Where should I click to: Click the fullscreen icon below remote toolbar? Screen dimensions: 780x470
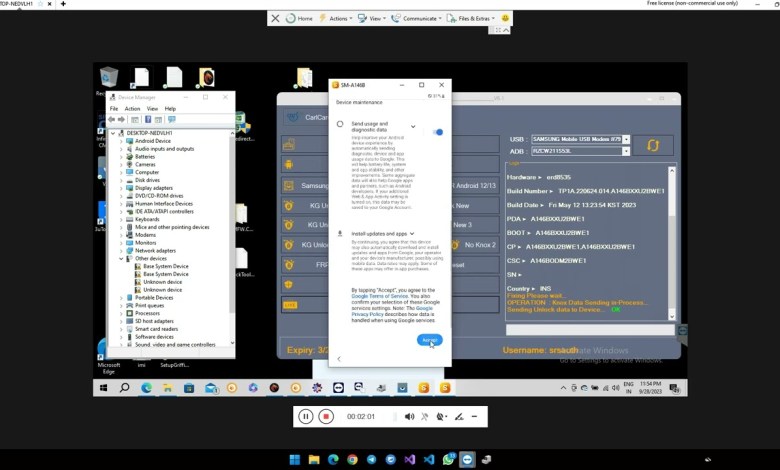[498, 30]
